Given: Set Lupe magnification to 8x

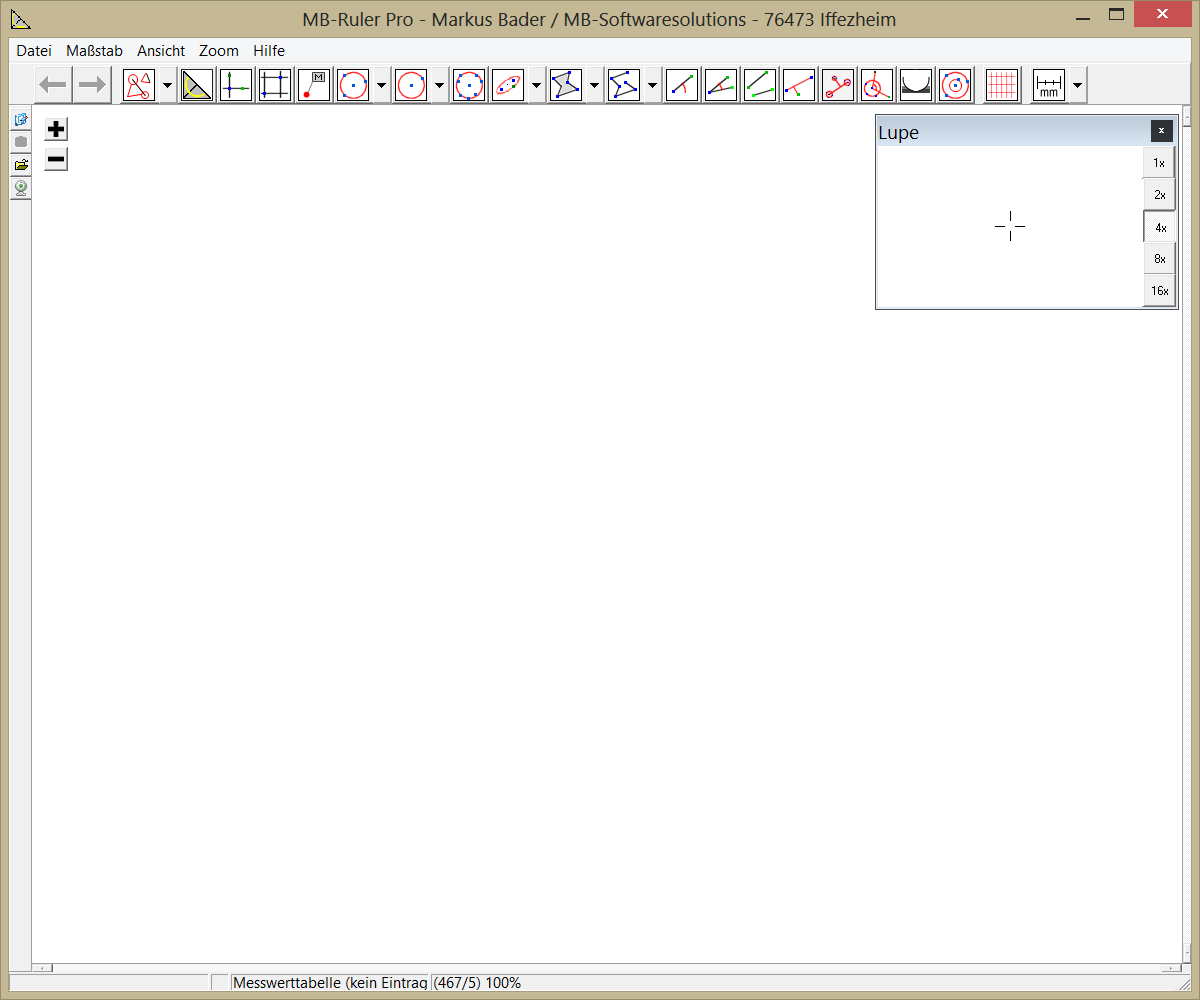Looking at the screenshot, I should click(x=1159, y=259).
